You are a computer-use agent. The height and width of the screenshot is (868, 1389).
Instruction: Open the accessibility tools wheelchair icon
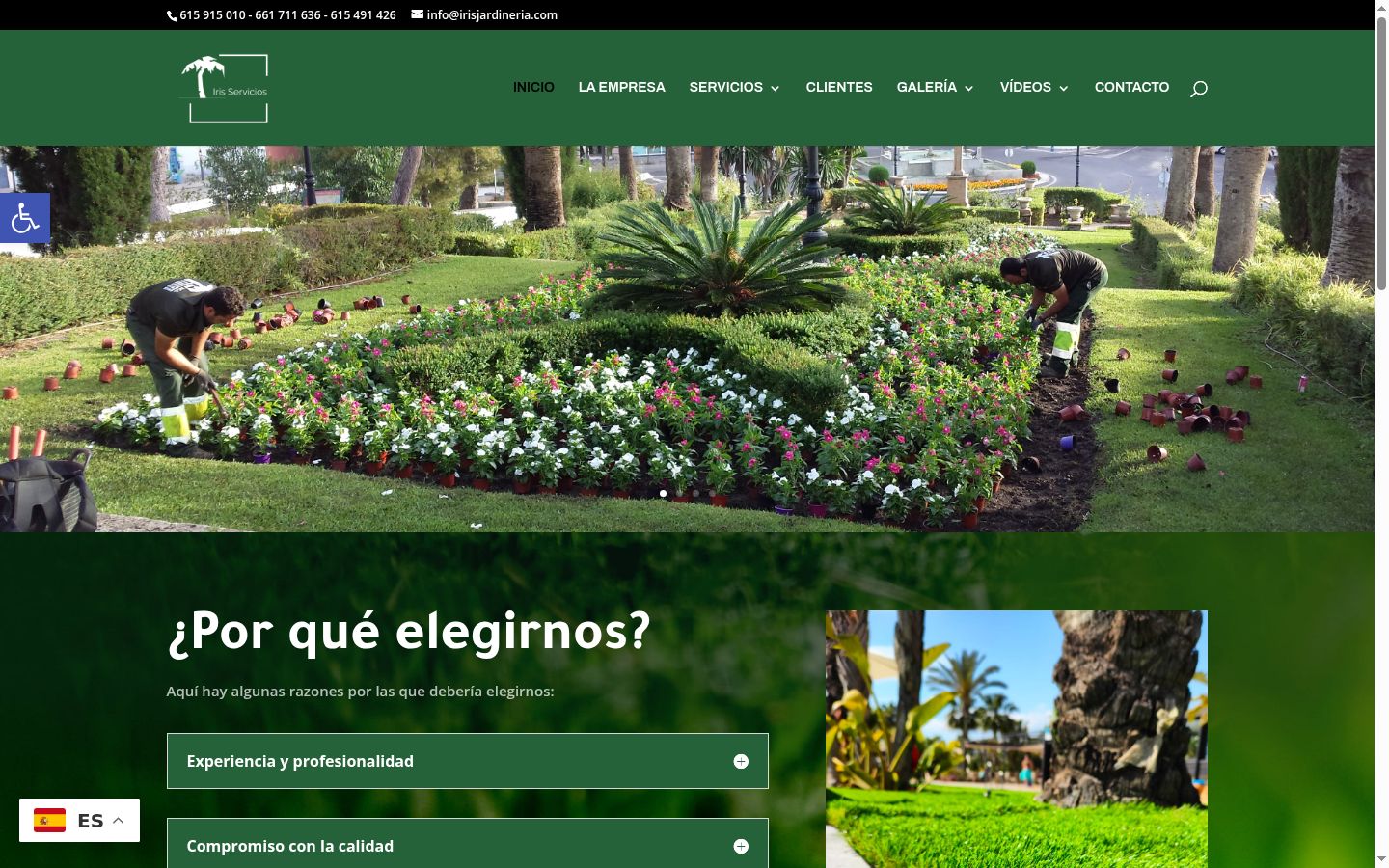click(24, 218)
